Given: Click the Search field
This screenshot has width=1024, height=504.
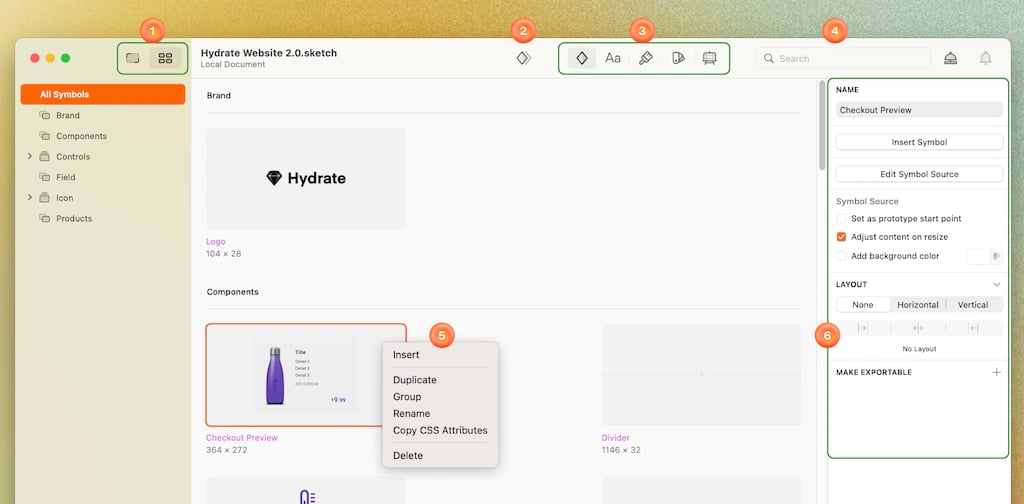Looking at the screenshot, I should coord(844,58).
